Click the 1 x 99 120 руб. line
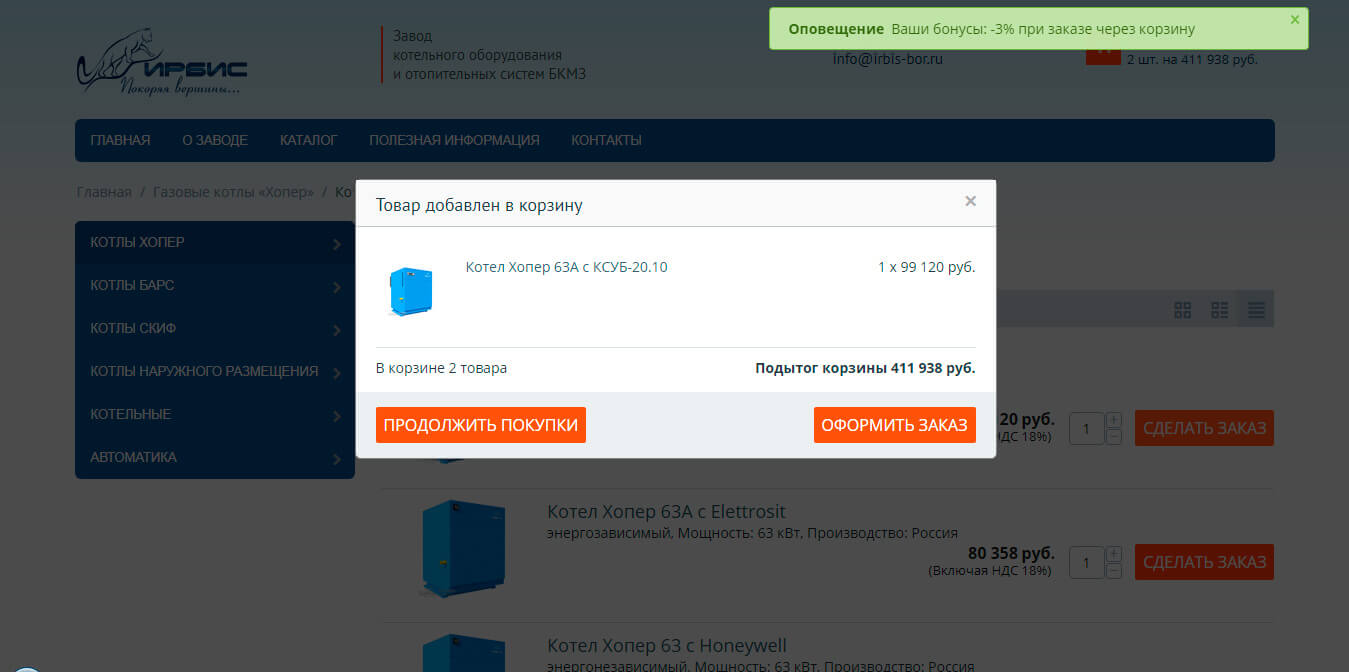 [927, 267]
